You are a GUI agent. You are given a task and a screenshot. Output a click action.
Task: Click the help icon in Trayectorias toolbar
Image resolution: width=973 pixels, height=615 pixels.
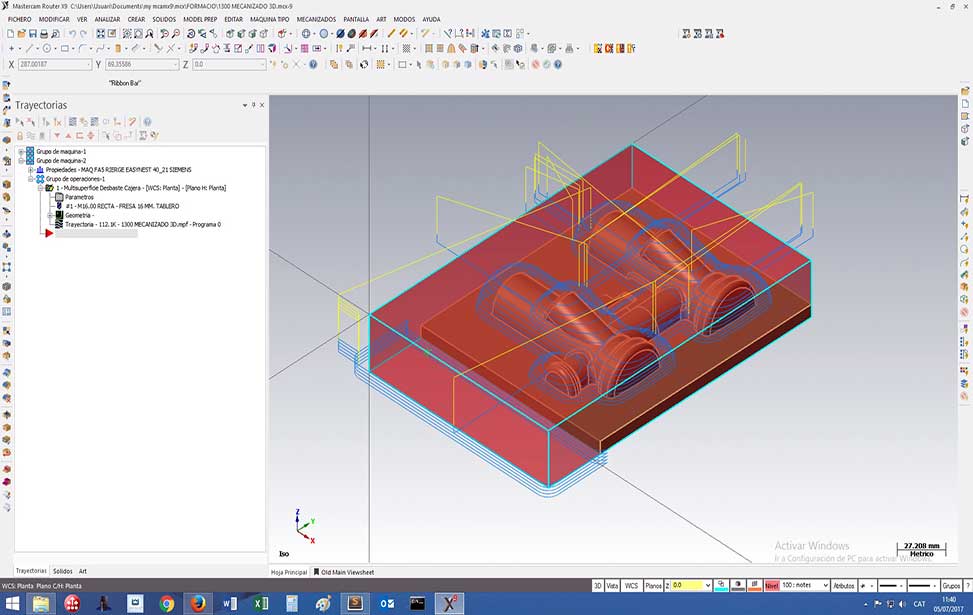pyautogui.click(x=147, y=122)
